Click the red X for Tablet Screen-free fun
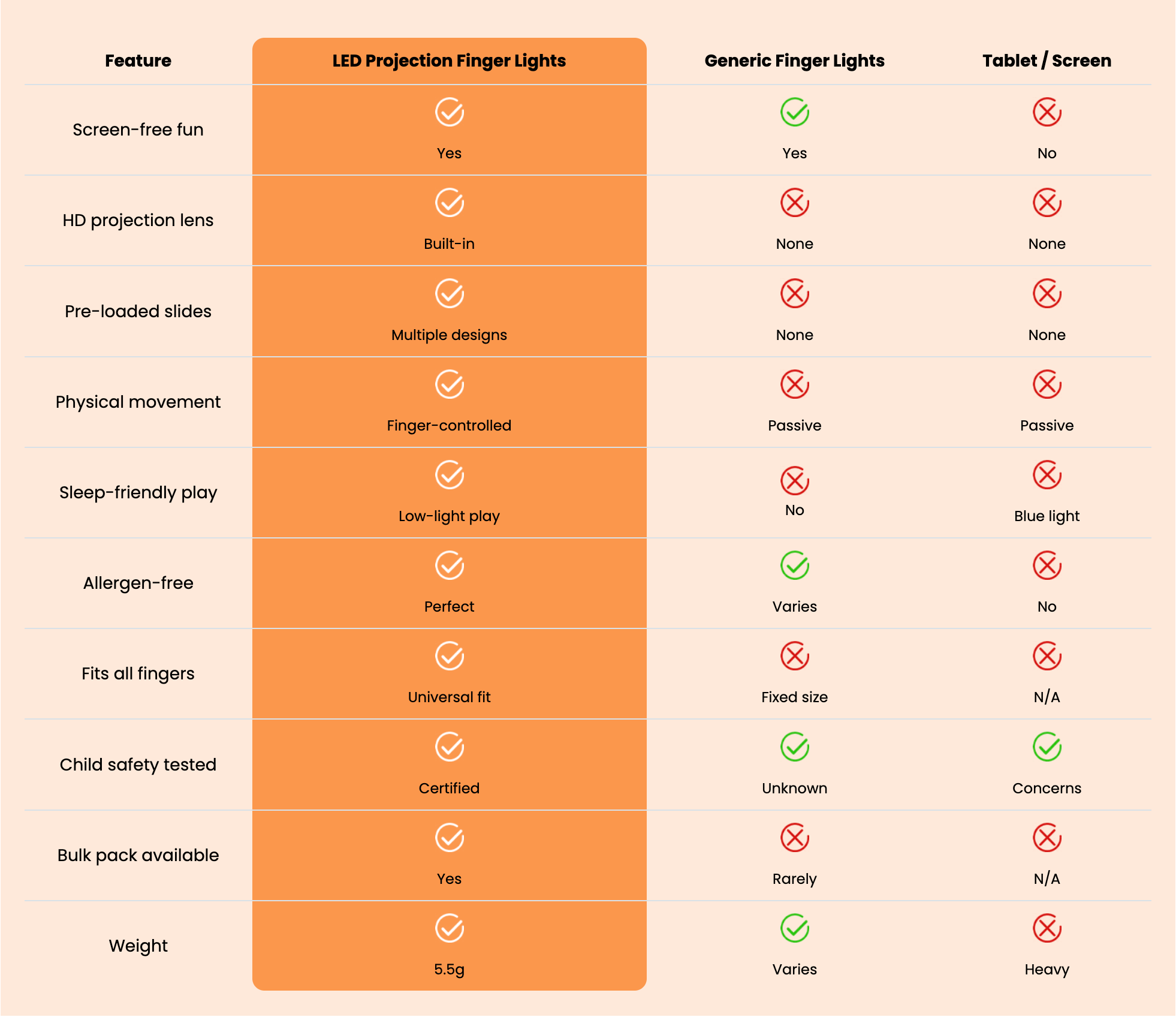 (1047, 112)
